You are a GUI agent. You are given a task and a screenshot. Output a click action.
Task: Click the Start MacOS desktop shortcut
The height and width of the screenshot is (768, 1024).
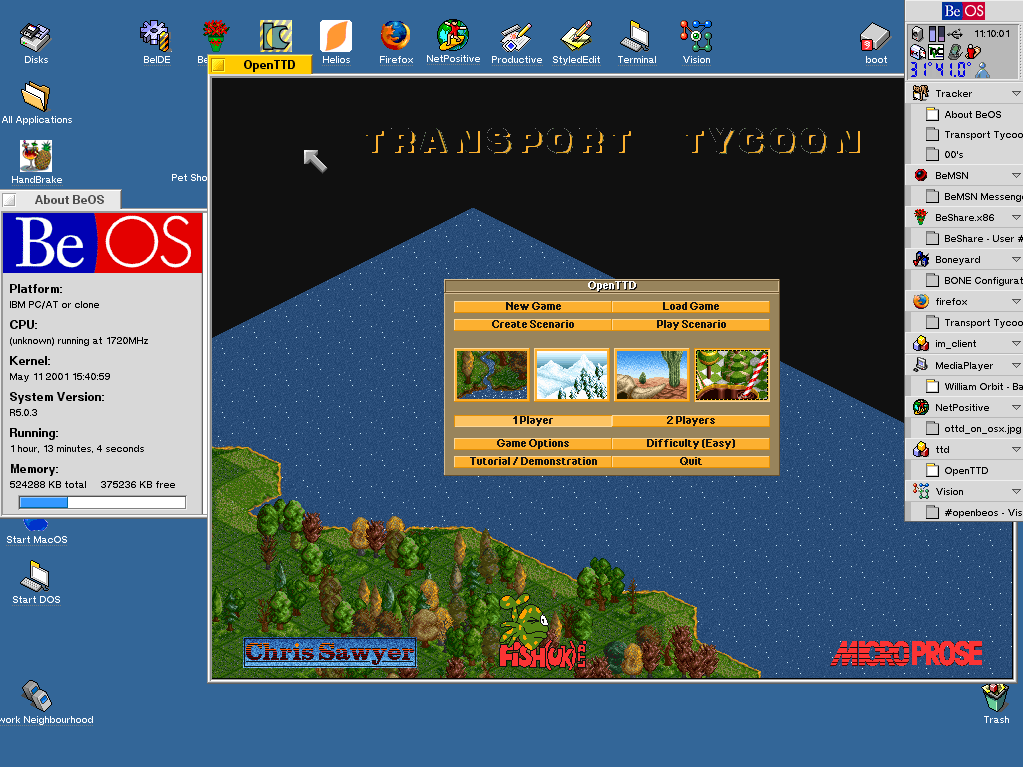pyautogui.click(x=37, y=534)
